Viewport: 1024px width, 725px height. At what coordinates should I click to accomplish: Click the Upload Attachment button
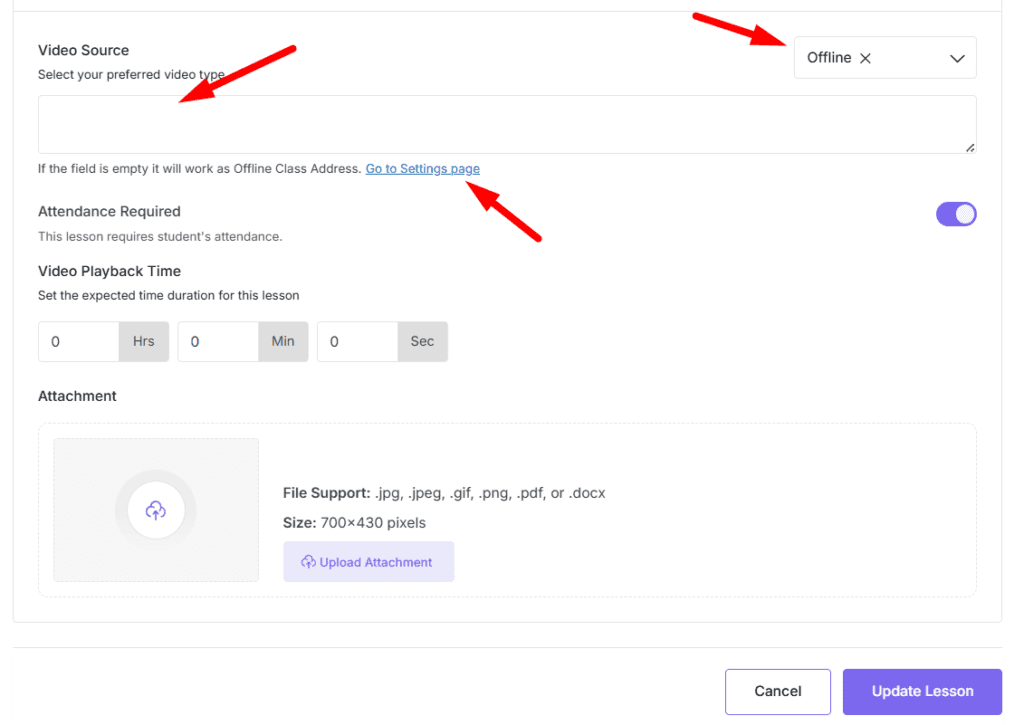click(368, 561)
